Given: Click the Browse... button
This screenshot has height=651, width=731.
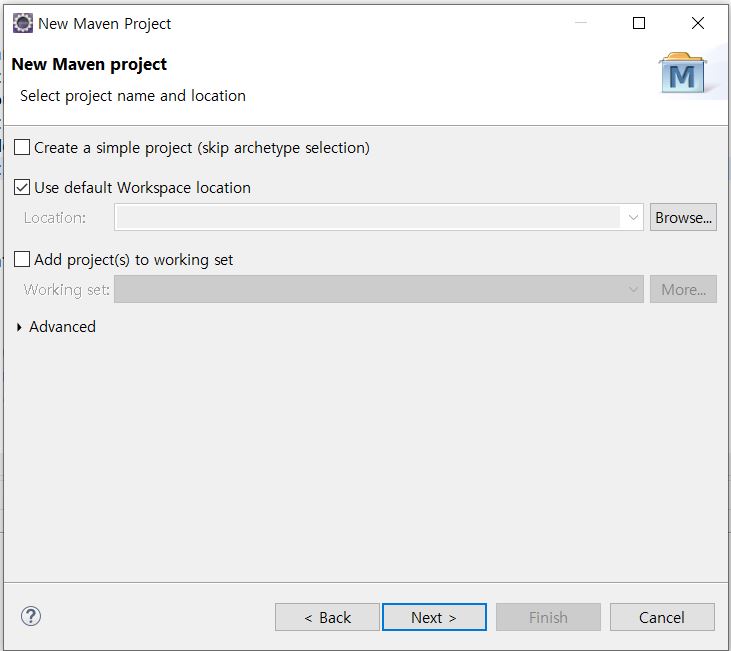Looking at the screenshot, I should 683,217.
